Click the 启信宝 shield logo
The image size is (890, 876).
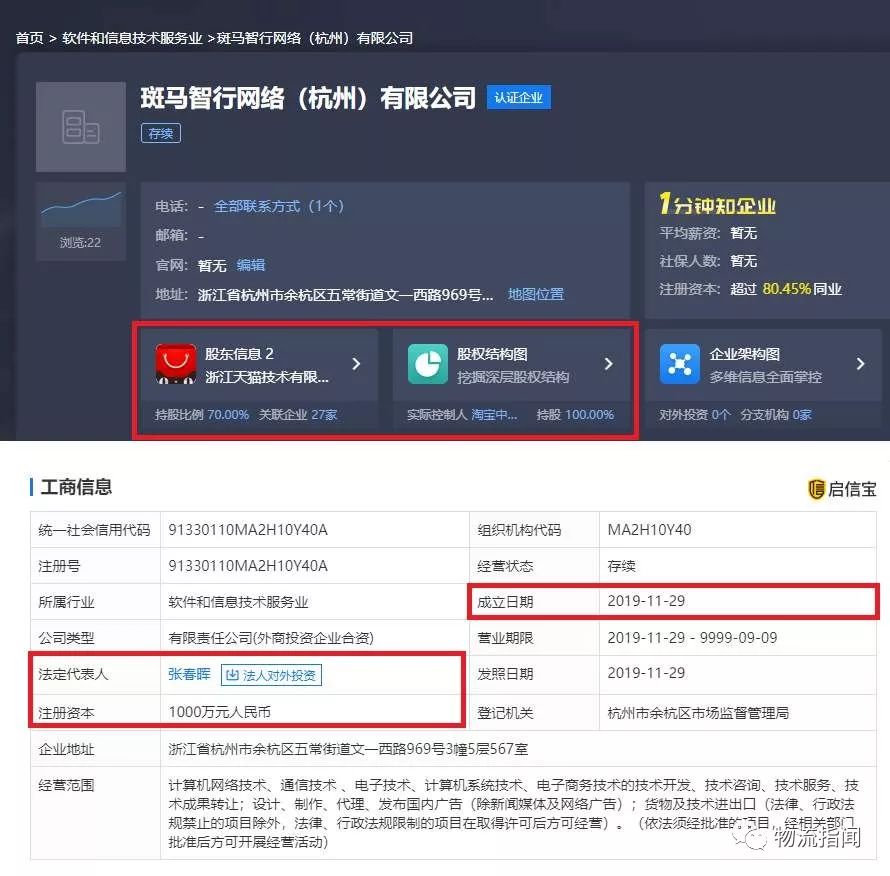[817, 489]
